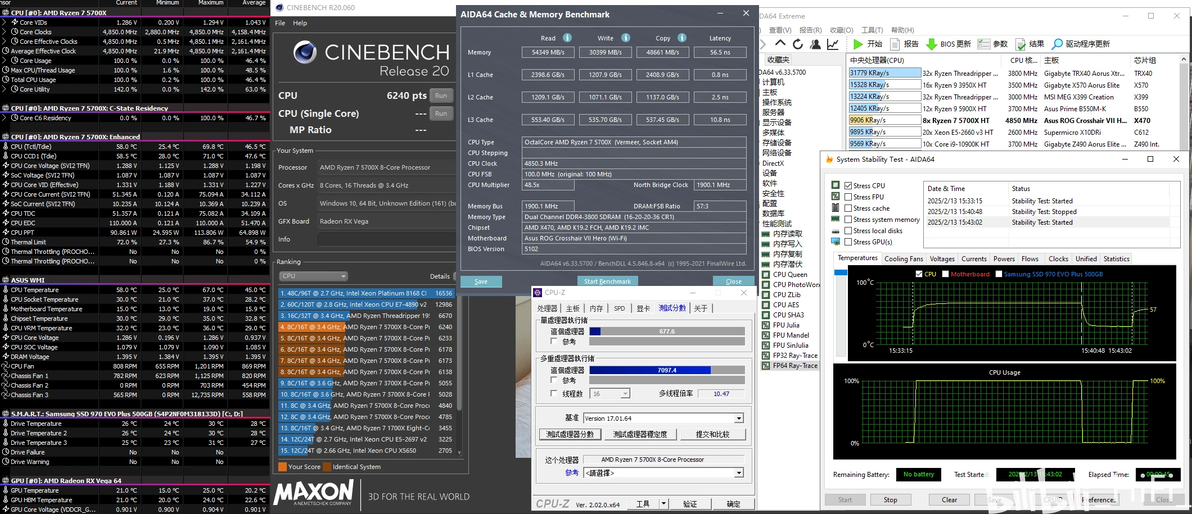The width and height of the screenshot is (1192, 514).
Task: Click the CPU-Z purple title bar icon
Action: click(537, 293)
